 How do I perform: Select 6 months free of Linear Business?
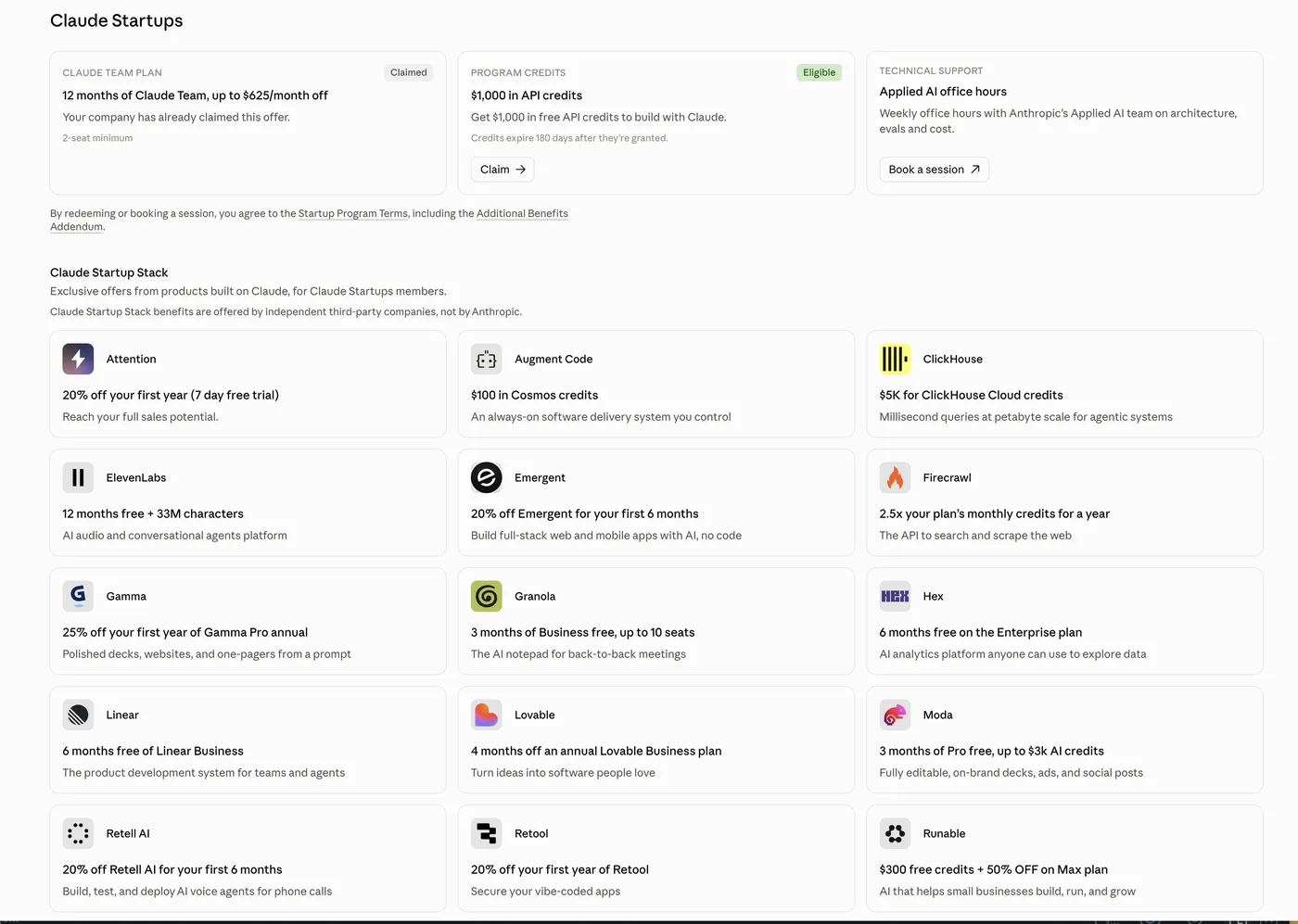[153, 751]
